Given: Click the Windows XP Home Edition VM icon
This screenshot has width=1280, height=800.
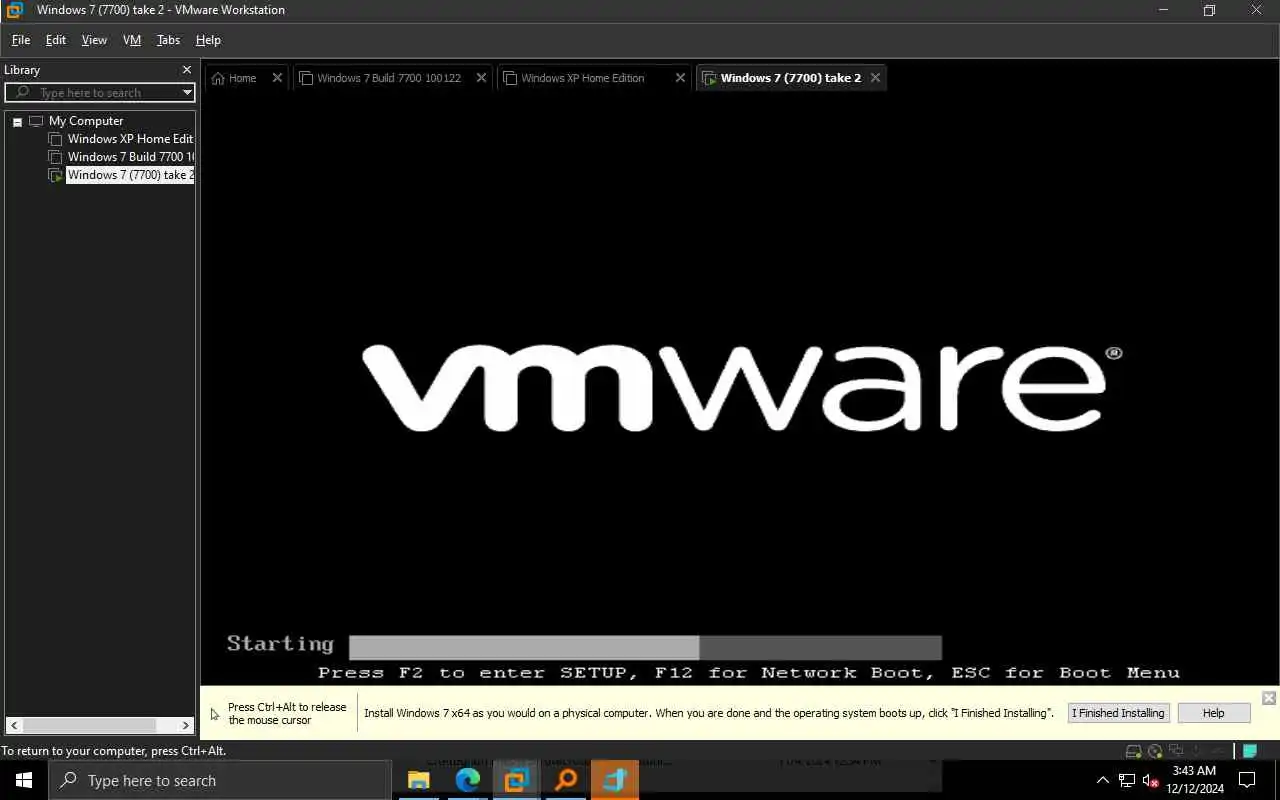Looking at the screenshot, I should click(x=55, y=139).
